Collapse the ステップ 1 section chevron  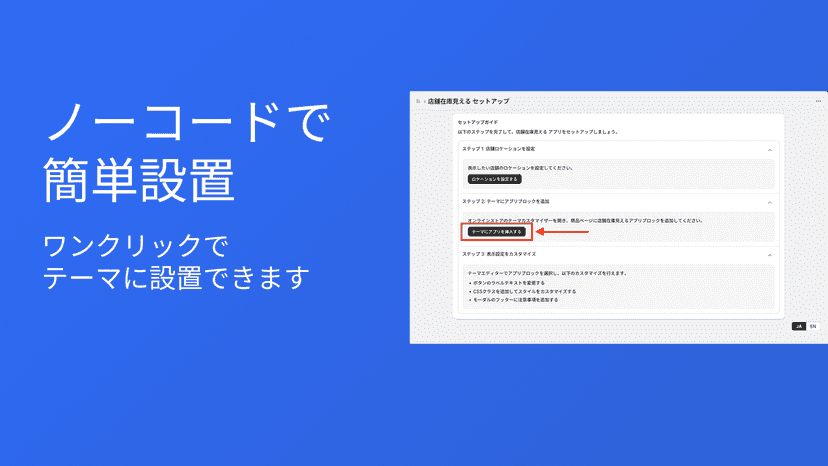(x=769, y=150)
